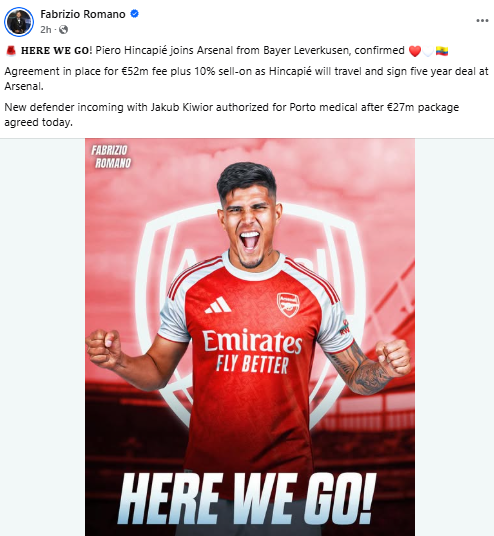The image size is (494, 536).
Task: Click the large 'HERE WE GO!' banner text
Action: (246, 498)
